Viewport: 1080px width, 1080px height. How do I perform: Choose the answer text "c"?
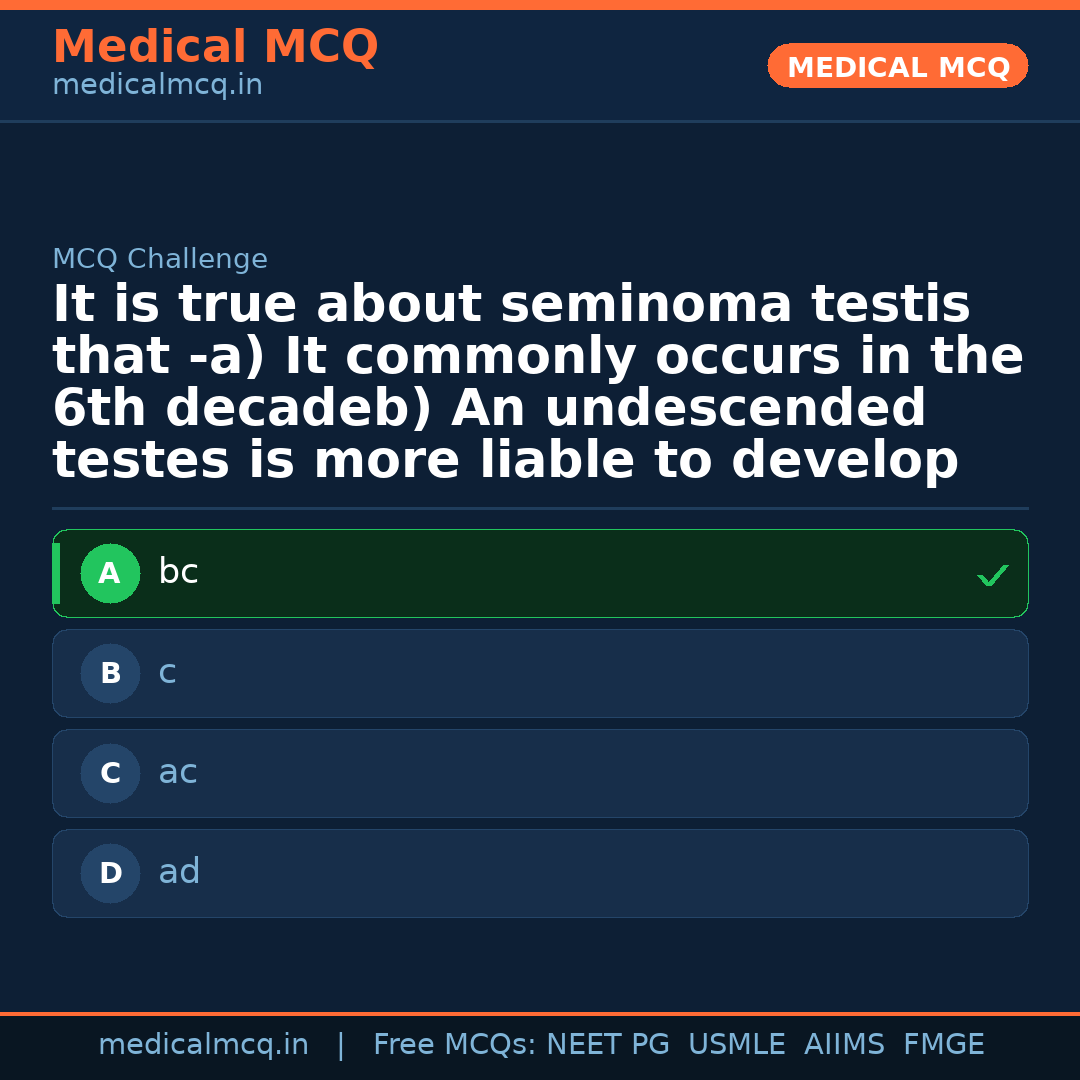[x=167, y=672]
